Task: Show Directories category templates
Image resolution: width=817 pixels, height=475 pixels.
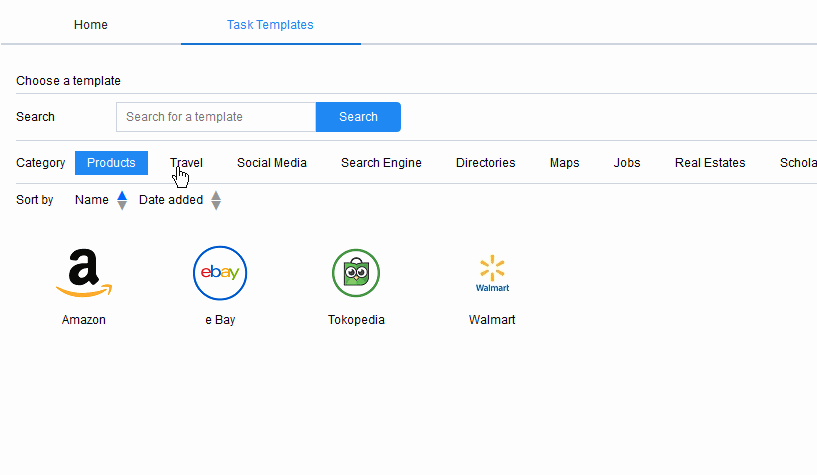Action: (x=485, y=163)
